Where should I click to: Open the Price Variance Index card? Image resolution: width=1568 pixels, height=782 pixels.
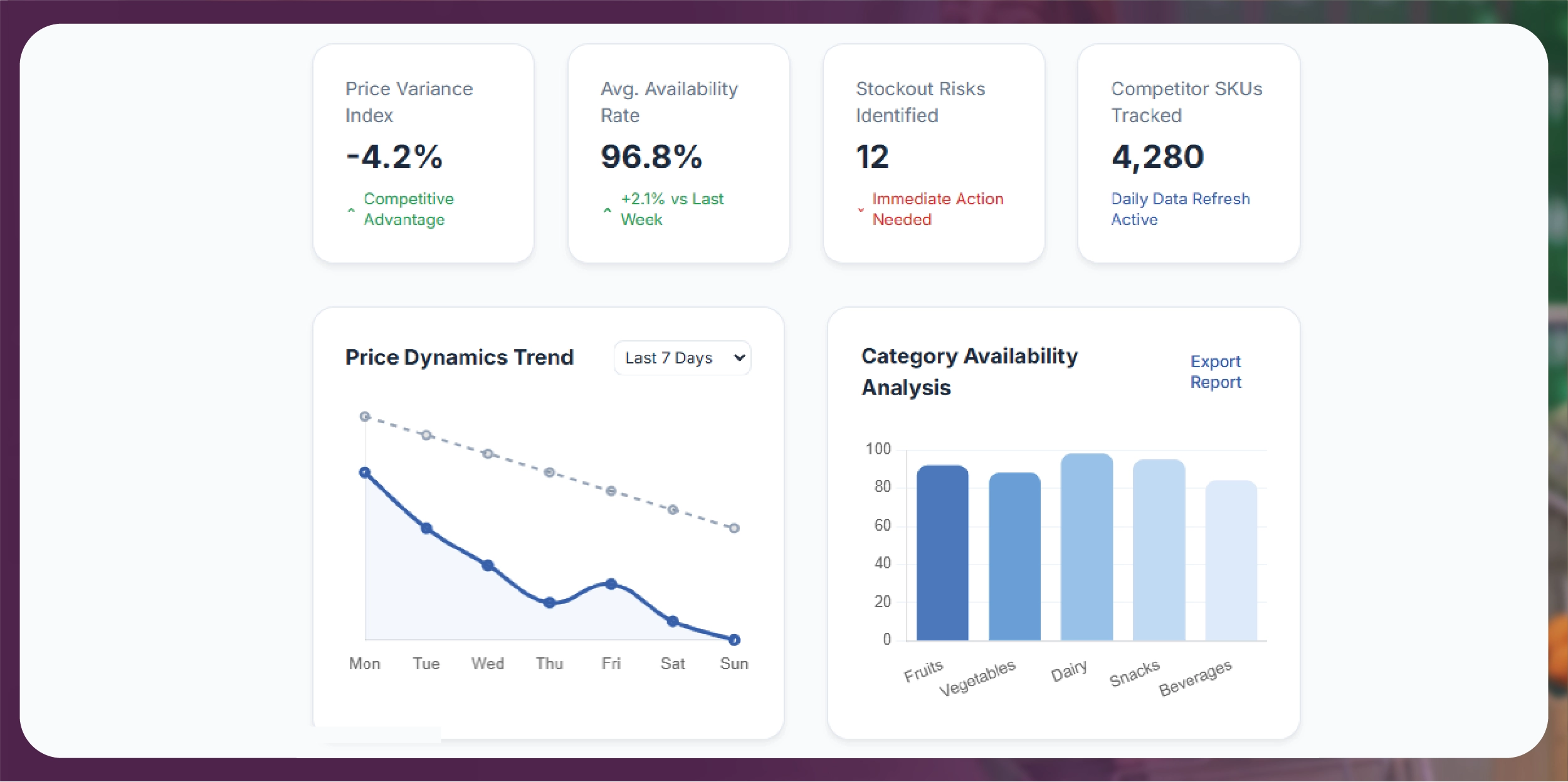(423, 154)
